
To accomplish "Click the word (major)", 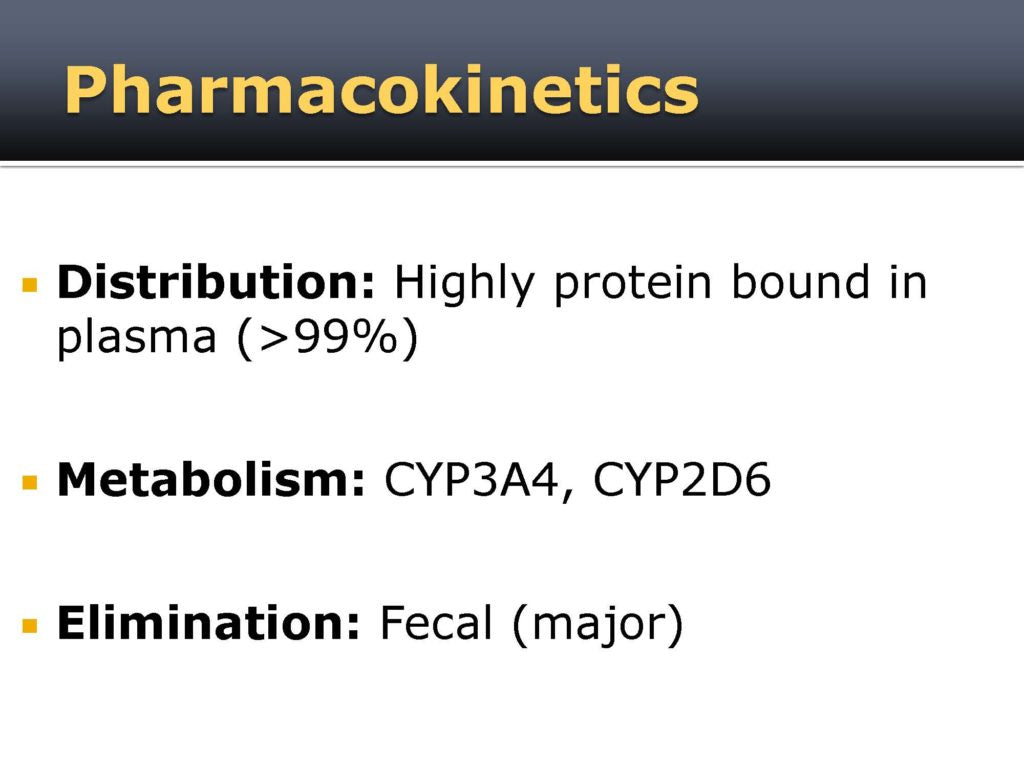I will coord(598,625).
